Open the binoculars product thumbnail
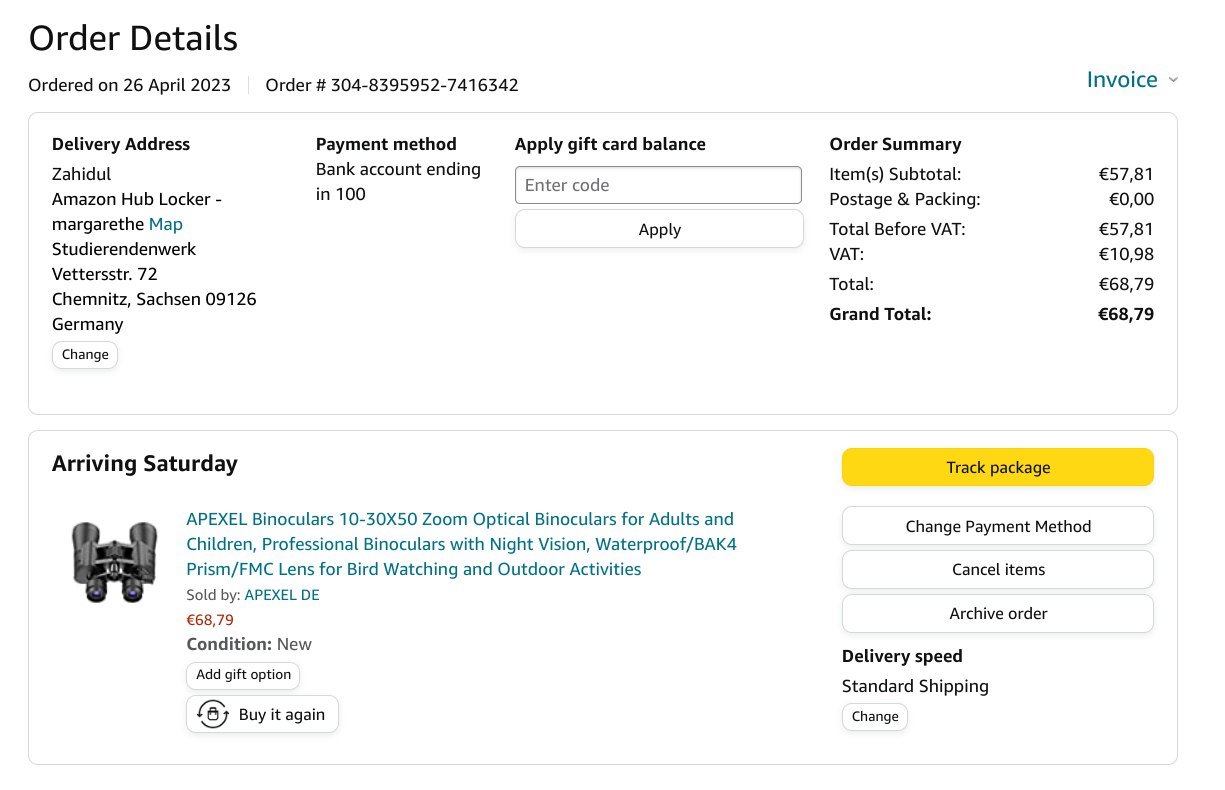 click(114, 562)
